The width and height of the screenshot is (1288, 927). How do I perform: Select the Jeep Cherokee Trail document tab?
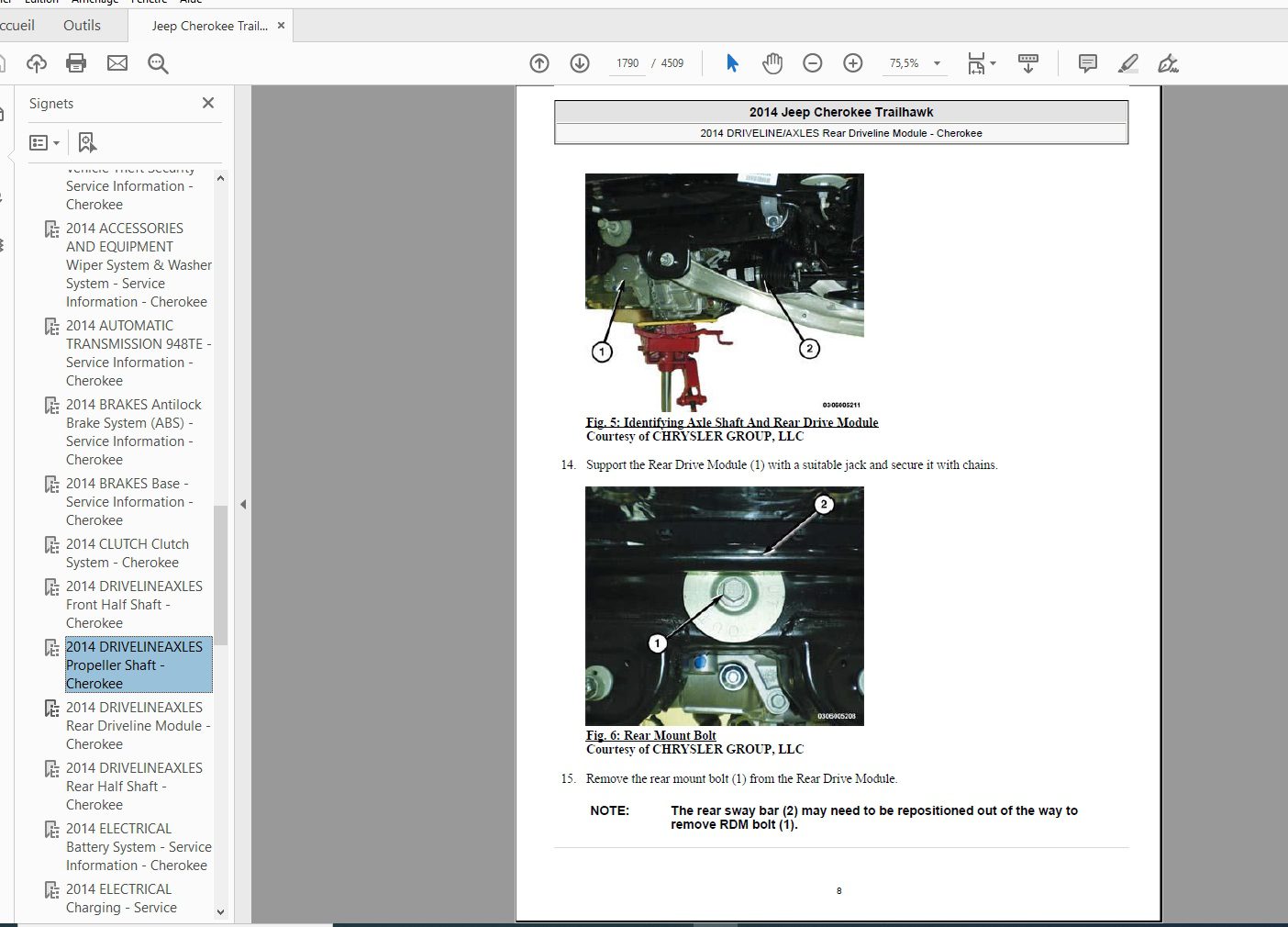point(210,26)
